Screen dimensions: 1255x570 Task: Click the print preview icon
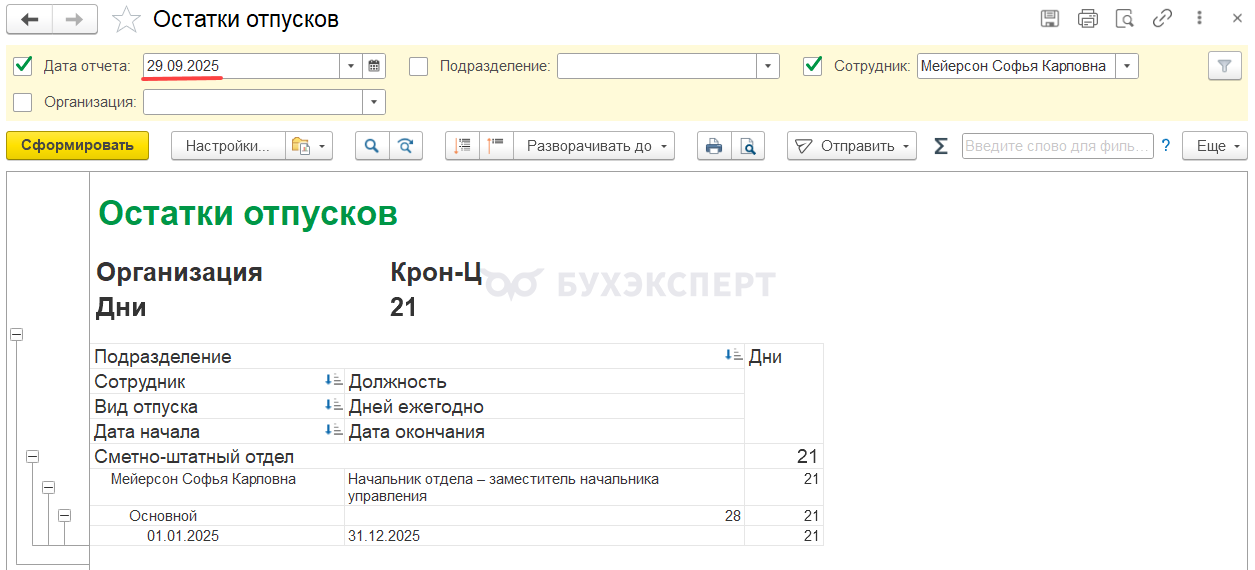coord(747,146)
